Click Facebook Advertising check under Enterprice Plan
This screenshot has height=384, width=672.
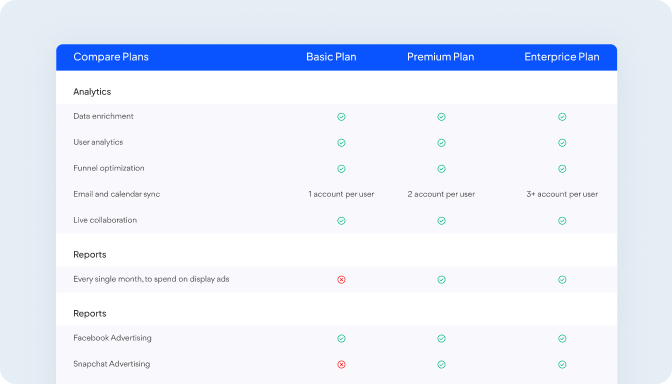click(562, 339)
